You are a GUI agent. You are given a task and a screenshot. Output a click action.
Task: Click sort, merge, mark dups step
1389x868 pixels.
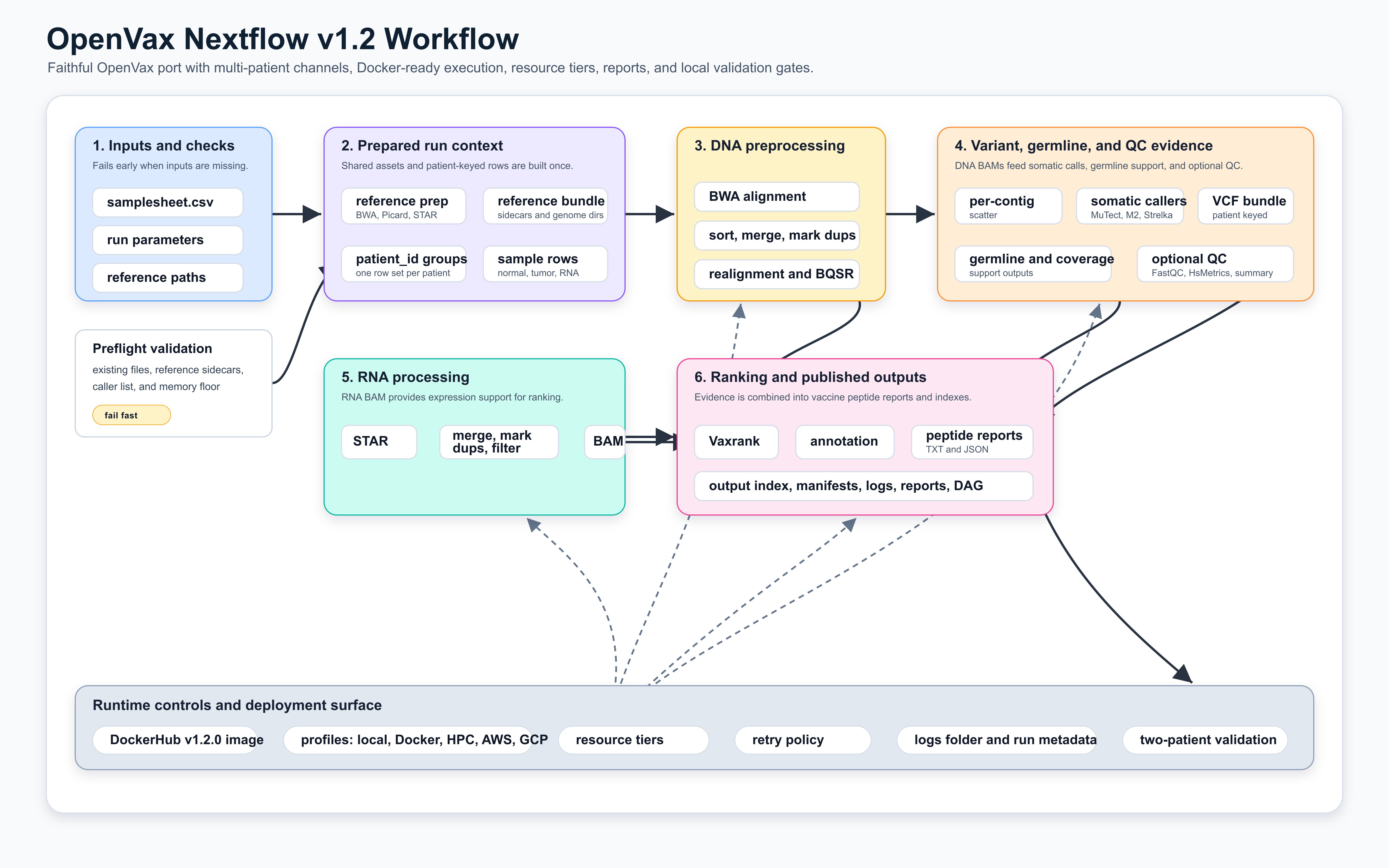click(777, 235)
